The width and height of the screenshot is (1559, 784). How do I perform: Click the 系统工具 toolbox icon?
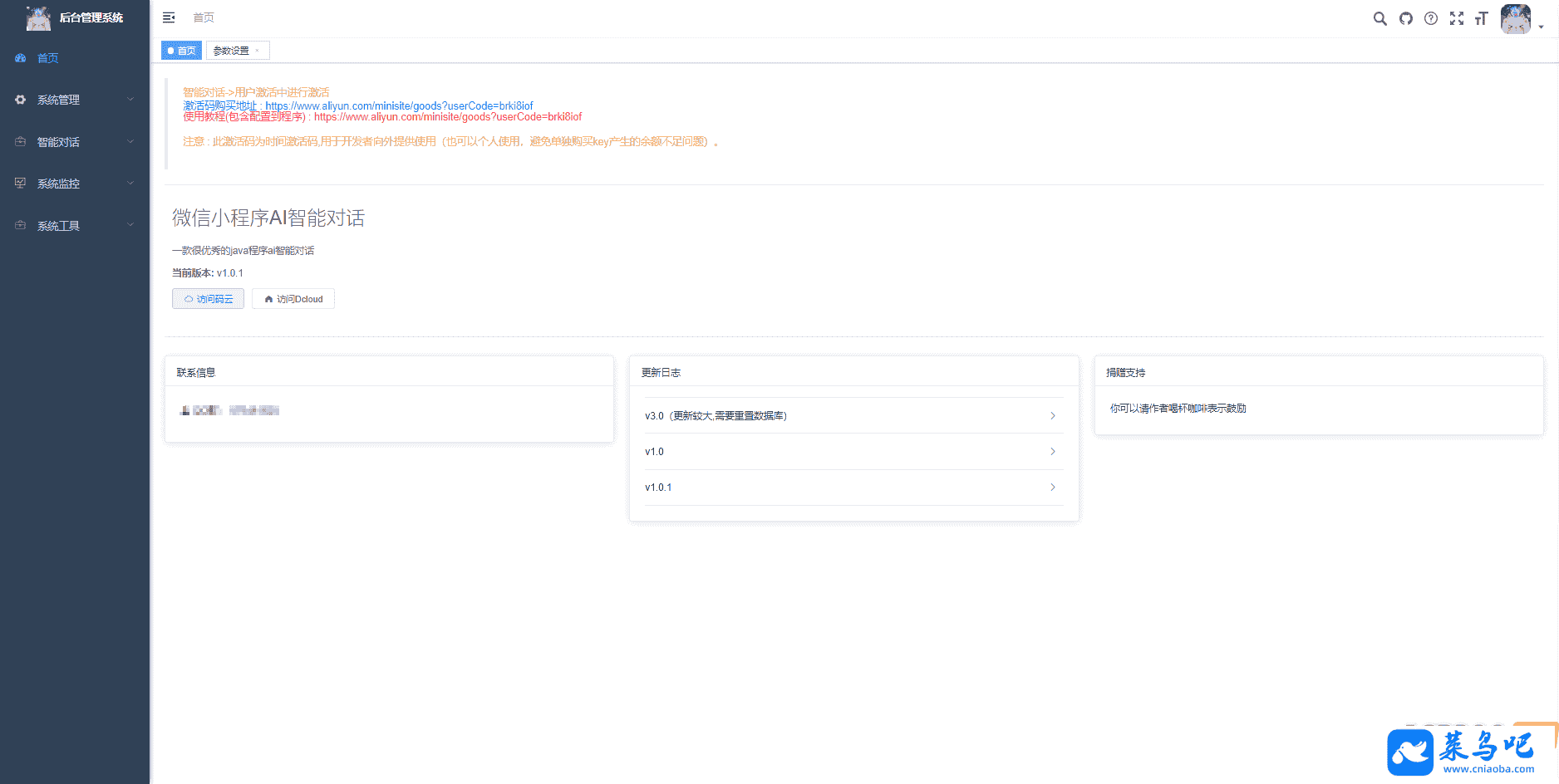21,226
